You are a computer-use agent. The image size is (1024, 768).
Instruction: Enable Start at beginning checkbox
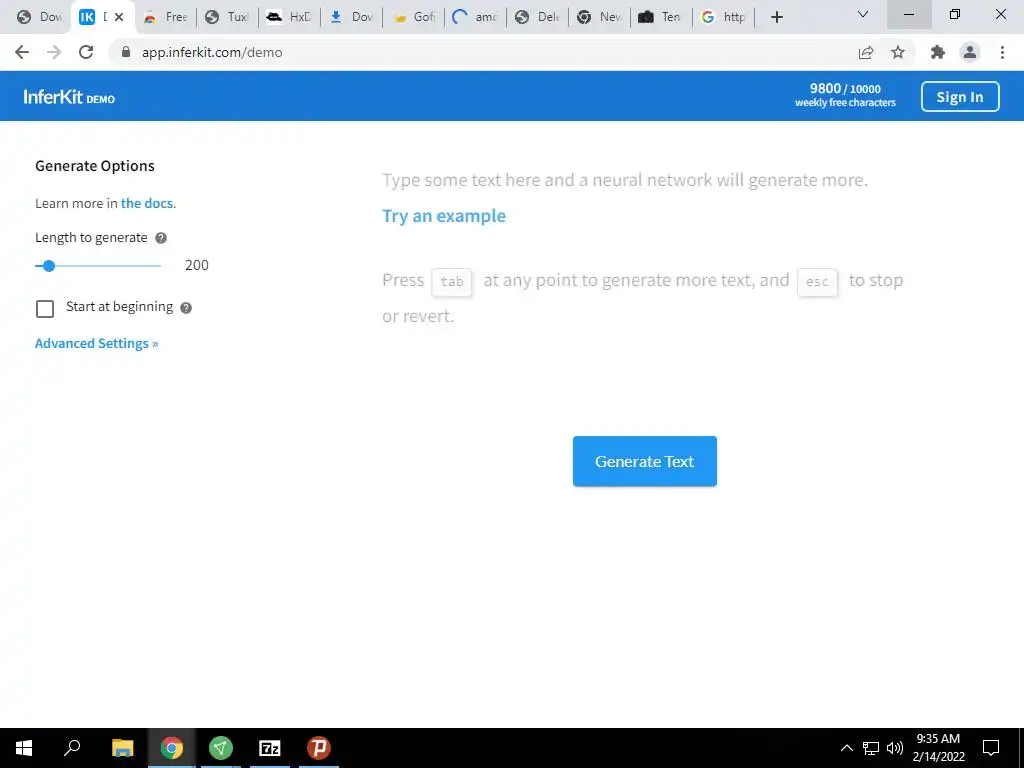(45, 309)
